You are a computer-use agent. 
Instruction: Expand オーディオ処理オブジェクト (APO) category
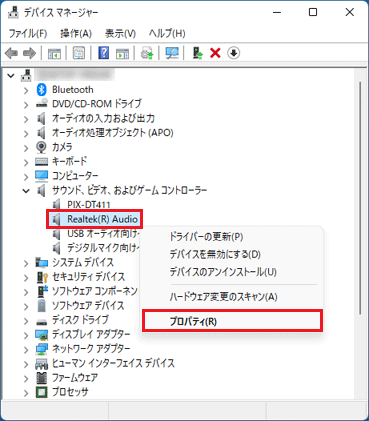click(x=26, y=133)
